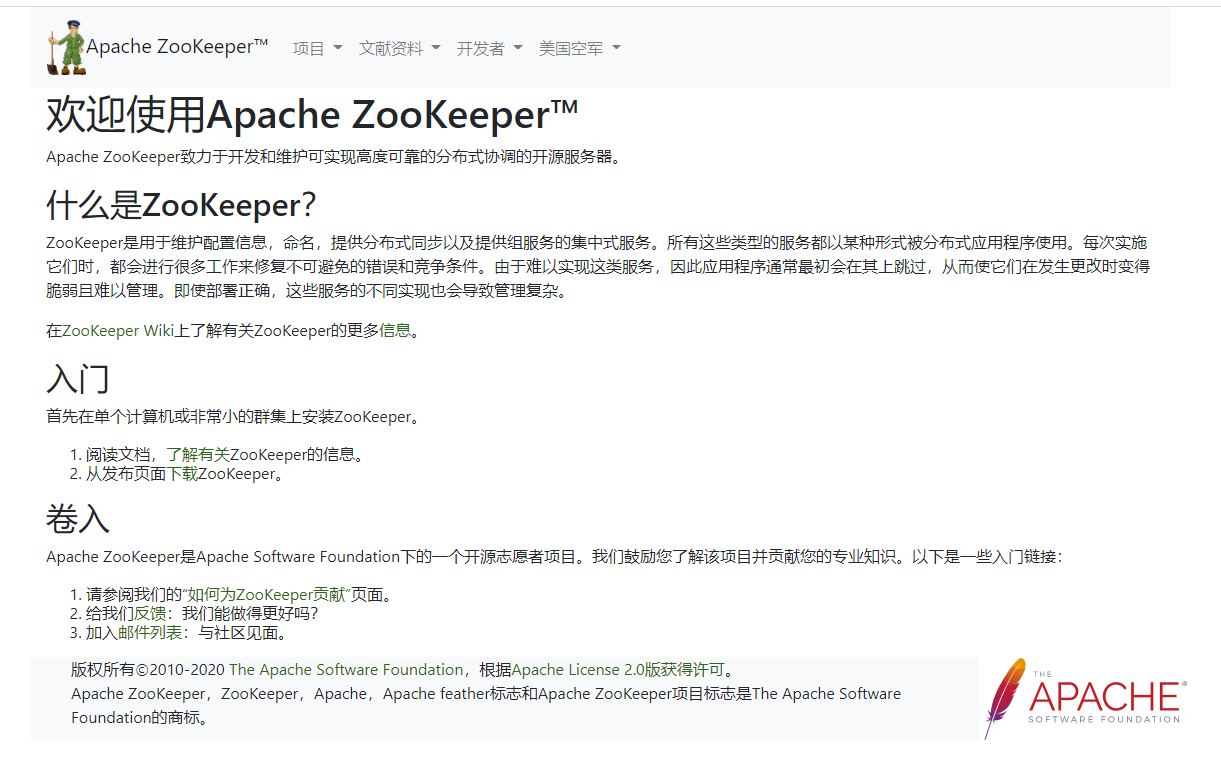This screenshot has height=778, width=1221.
Task: Open the ZooKeeper Wiki link
Action: click(118, 330)
